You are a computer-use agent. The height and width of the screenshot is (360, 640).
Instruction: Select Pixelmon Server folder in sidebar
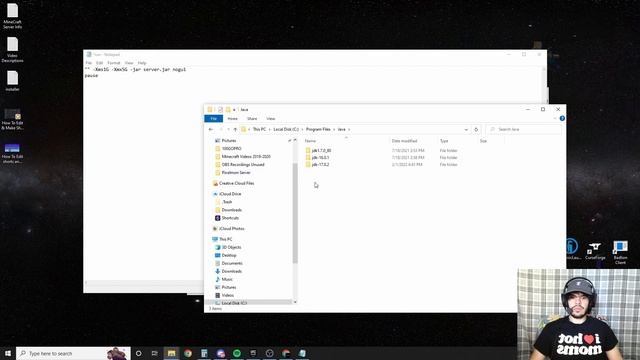point(236,173)
